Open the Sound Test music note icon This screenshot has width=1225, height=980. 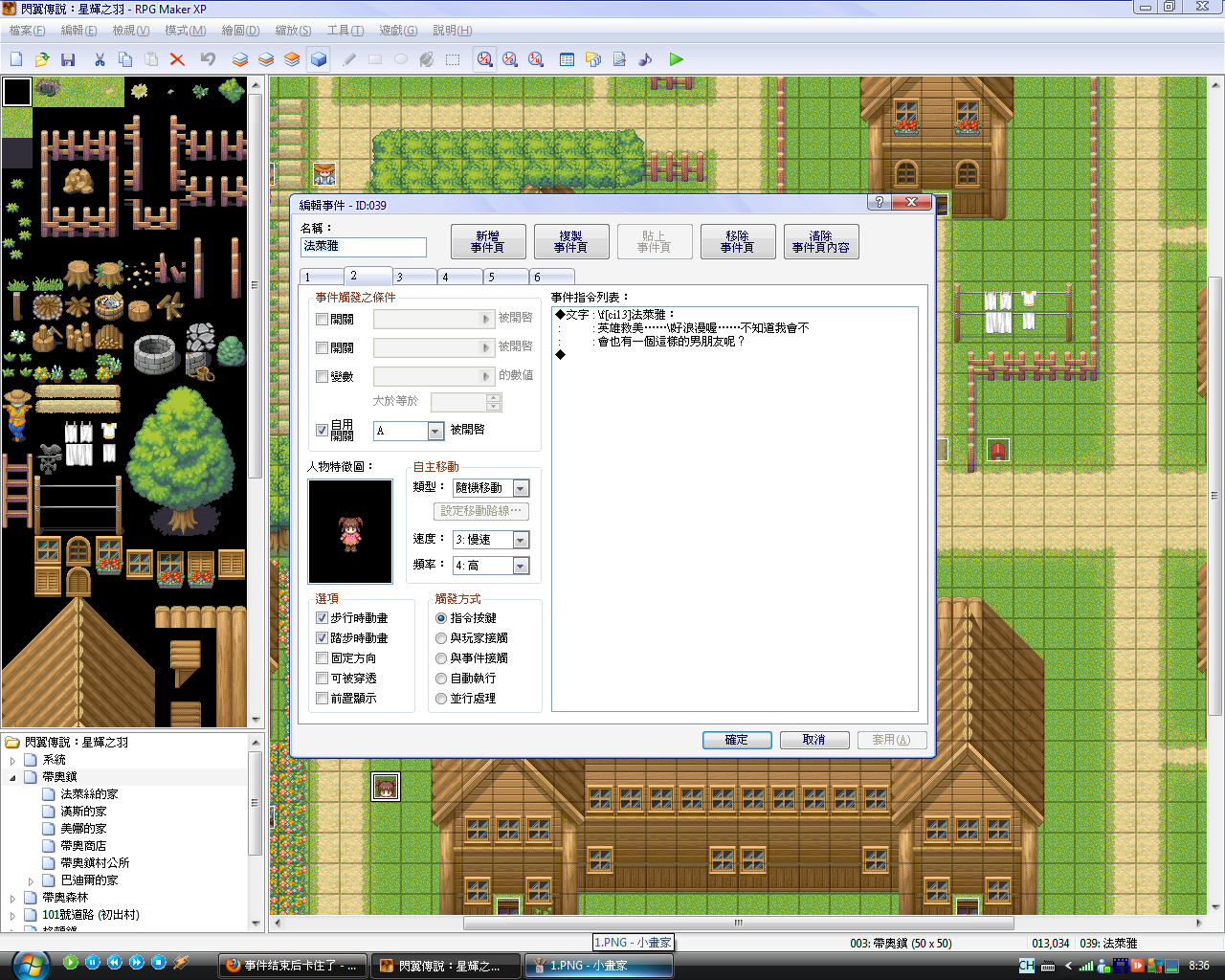tap(645, 59)
